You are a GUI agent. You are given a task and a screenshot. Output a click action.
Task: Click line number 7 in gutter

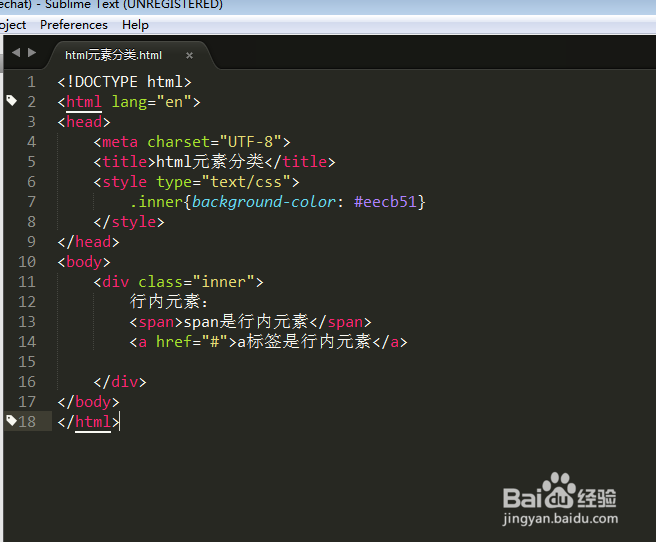[x=31, y=202]
